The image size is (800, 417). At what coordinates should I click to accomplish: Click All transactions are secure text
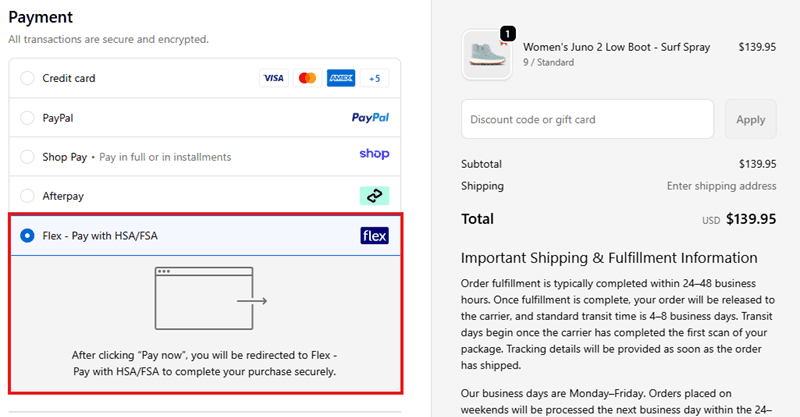coord(109,39)
